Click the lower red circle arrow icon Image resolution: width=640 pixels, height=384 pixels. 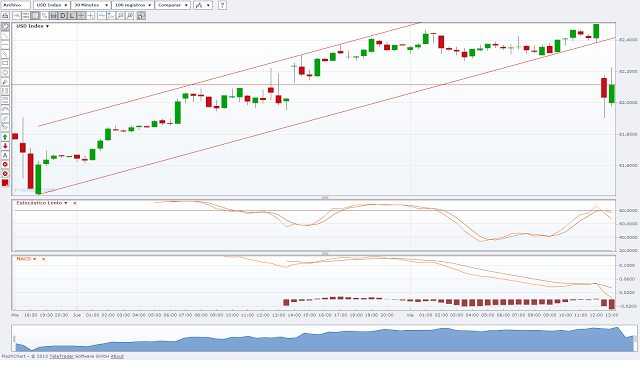click(x=5, y=173)
